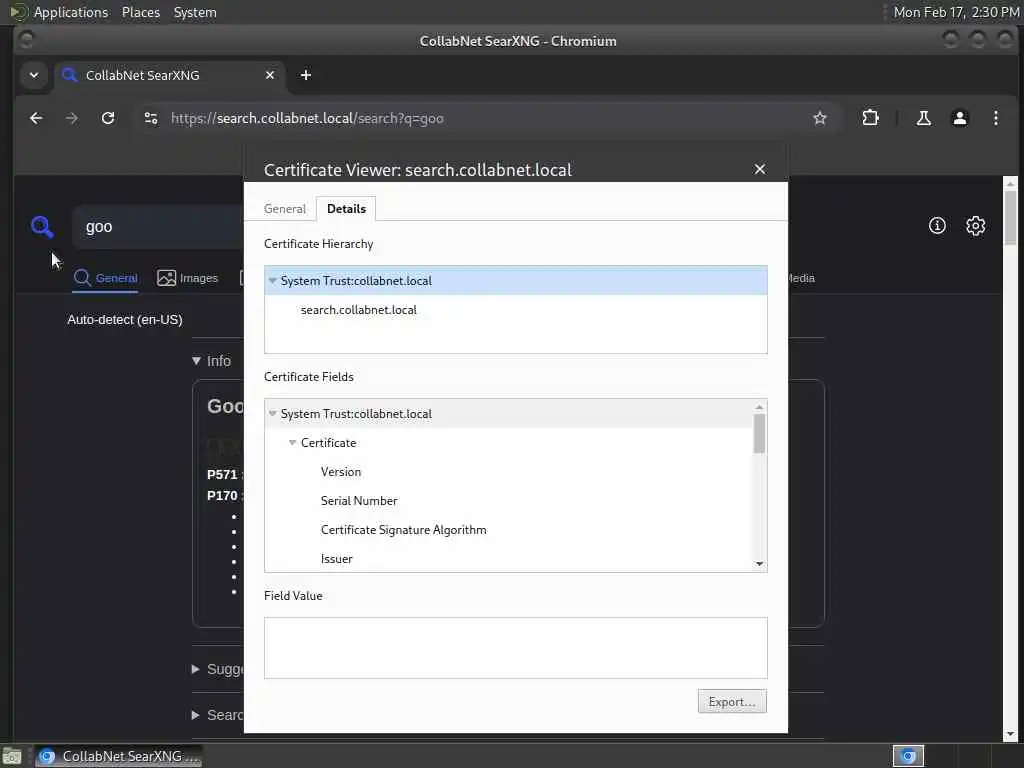Open the tab search dropdown
1024x768 pixels.
(x=34, y=75)
